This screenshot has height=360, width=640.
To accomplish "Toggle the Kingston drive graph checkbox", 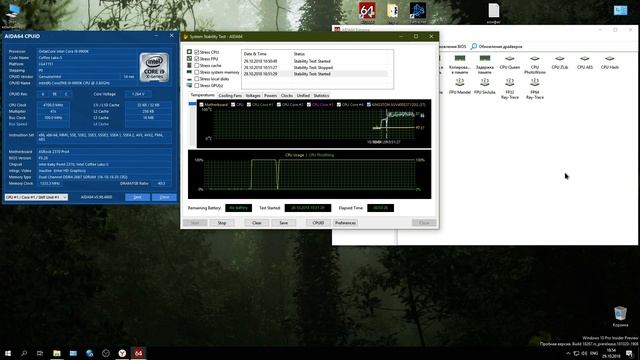I will coord(369,104).
